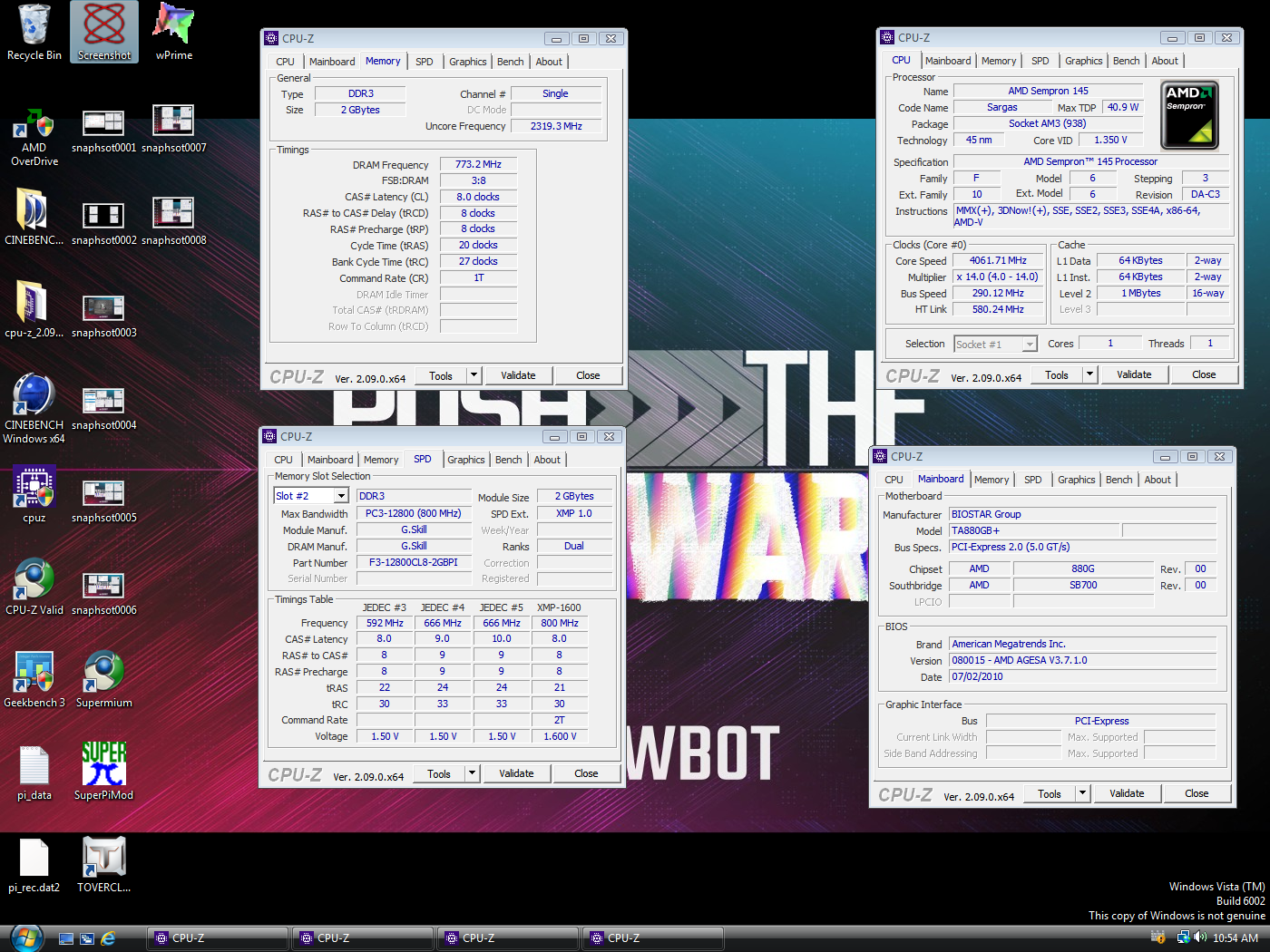Switch to Bench tab in CPU window
1270x952 pixels.
click(1126, 61)
